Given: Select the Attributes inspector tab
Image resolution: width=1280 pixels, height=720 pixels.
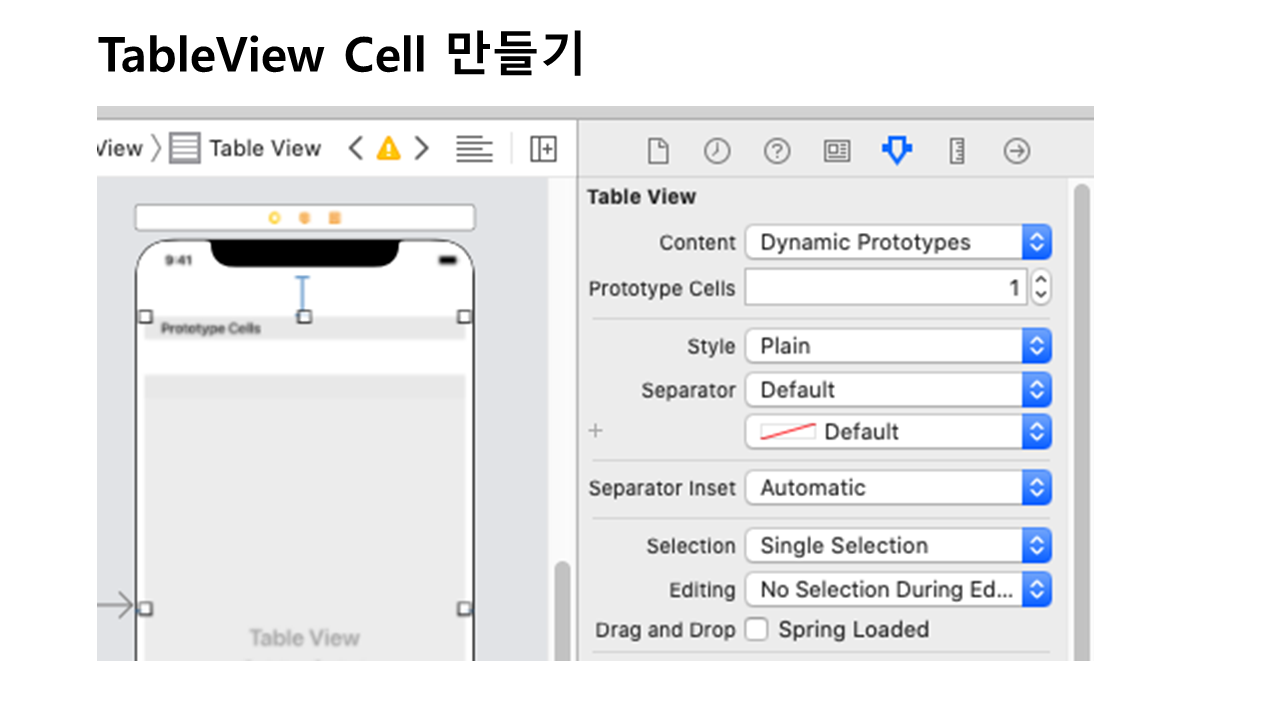Looking at the screenshot, I should [x=897, y=151].
